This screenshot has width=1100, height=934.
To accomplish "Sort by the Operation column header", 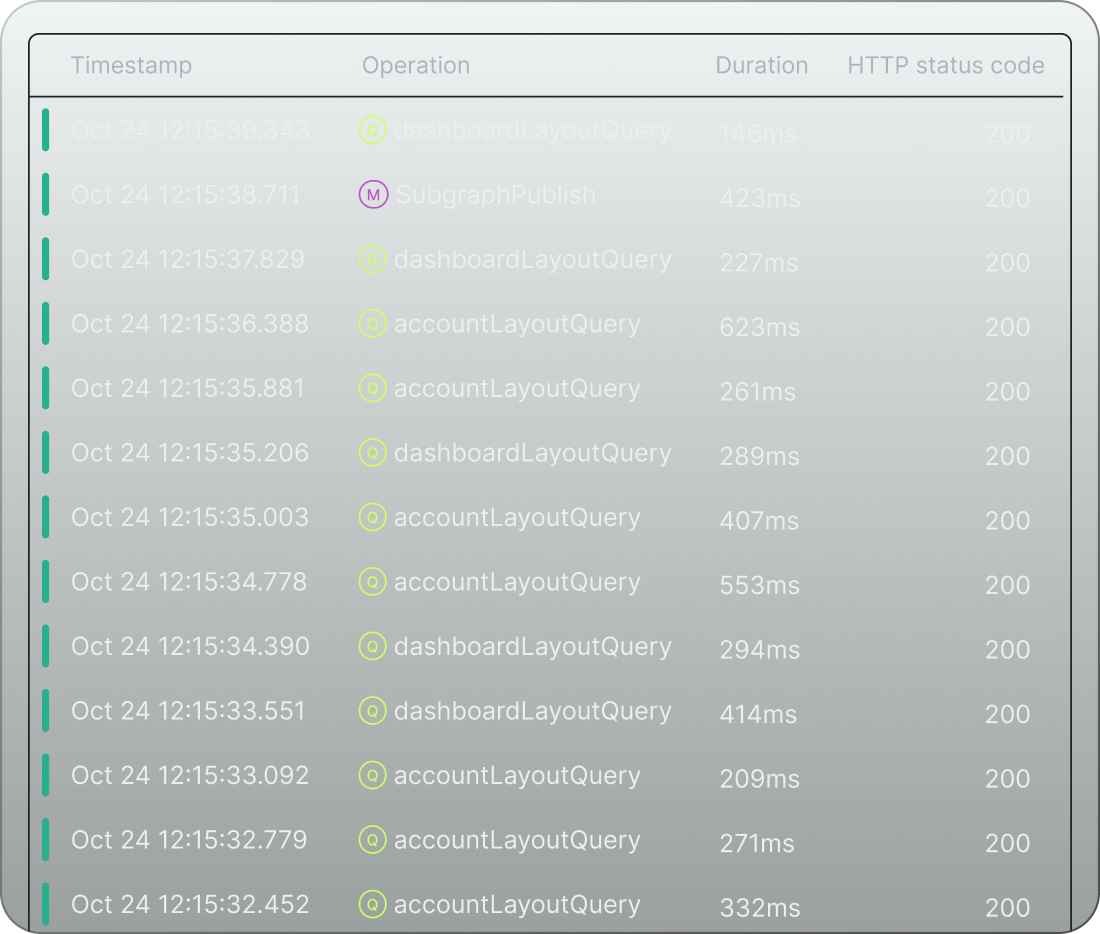I will (415, 66).
